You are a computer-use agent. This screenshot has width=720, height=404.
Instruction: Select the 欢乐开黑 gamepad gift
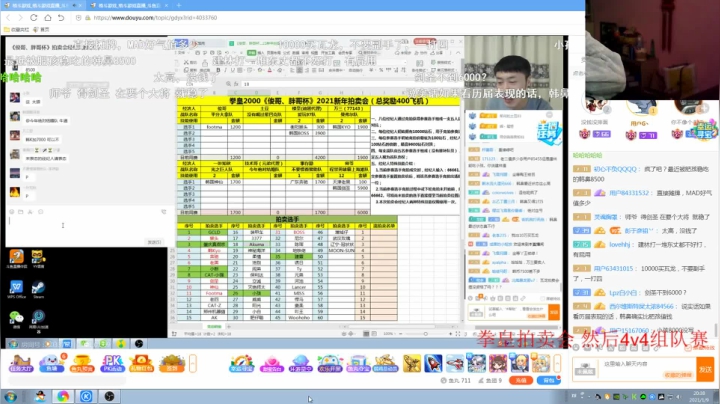coord(330,363)
